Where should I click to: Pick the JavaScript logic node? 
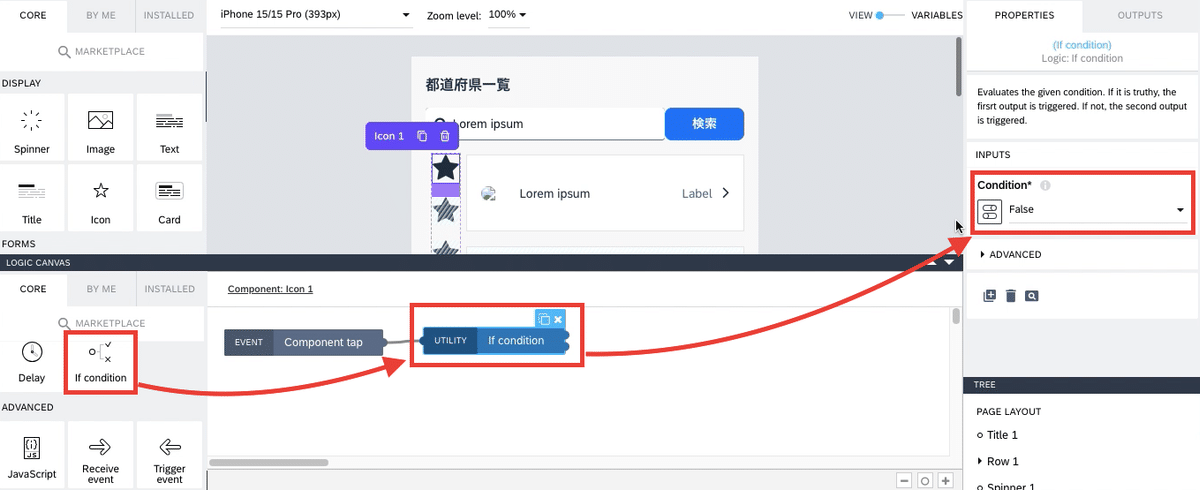32,456
